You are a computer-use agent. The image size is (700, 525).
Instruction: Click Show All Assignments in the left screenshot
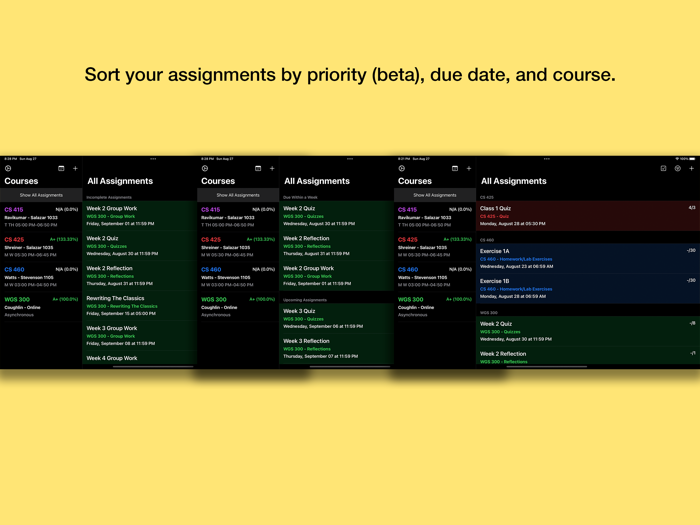coord(41,195)
